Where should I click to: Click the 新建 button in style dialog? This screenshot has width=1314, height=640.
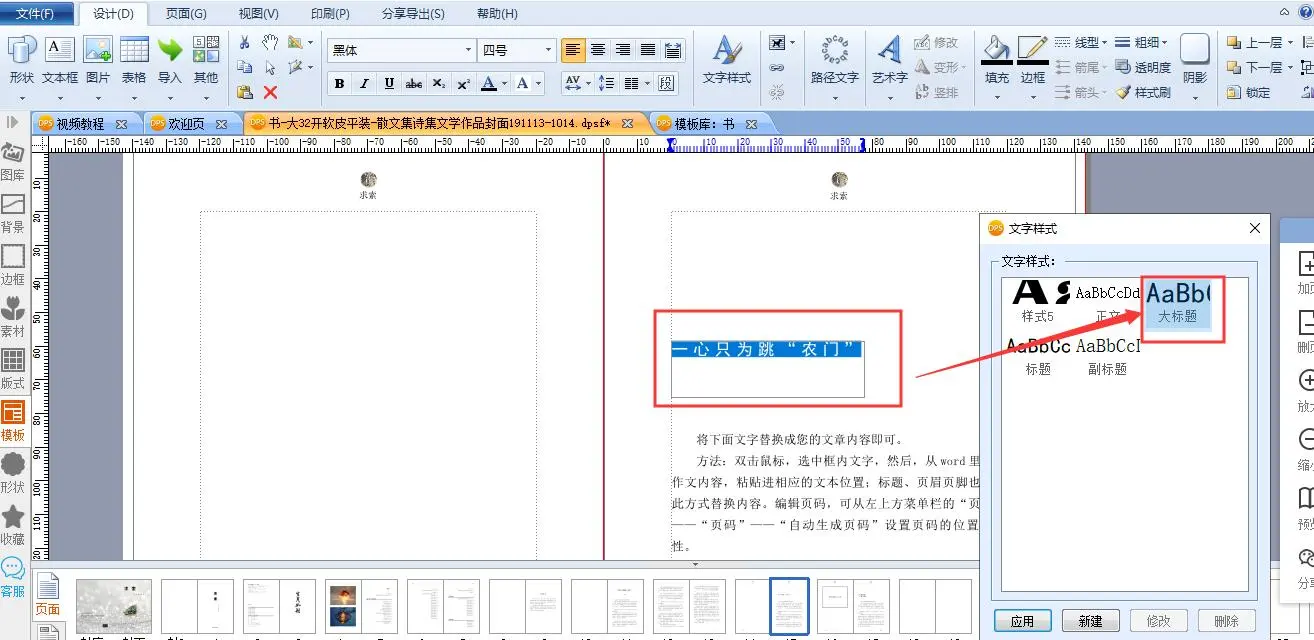[x=1090, y=621]
